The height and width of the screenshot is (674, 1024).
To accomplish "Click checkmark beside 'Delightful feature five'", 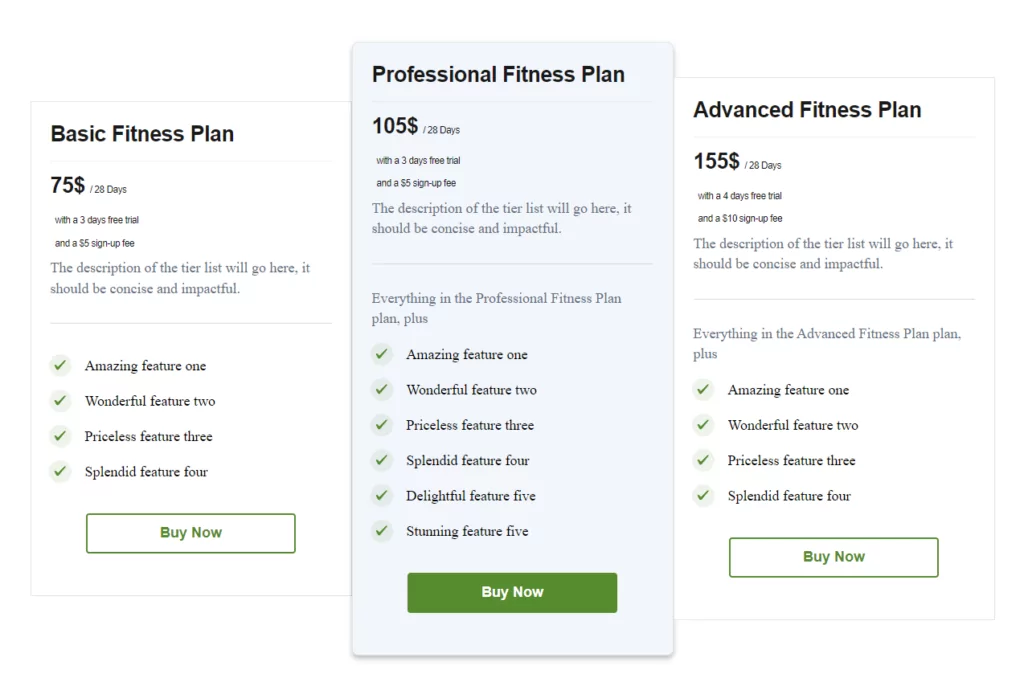I will tap(382, 495).
